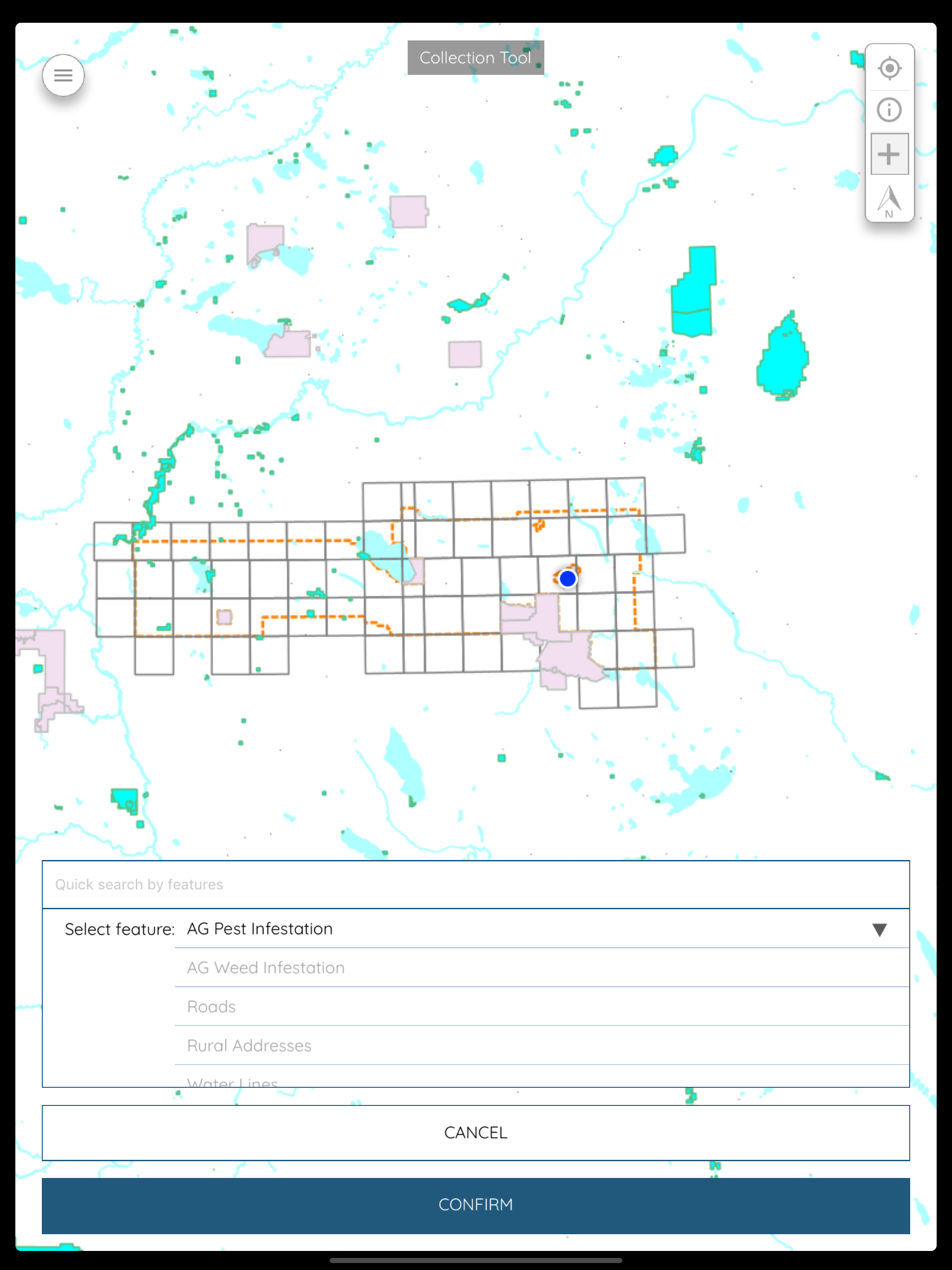Tap the Collection Tool title label
952x1270 pixels.
pos(476,58)
